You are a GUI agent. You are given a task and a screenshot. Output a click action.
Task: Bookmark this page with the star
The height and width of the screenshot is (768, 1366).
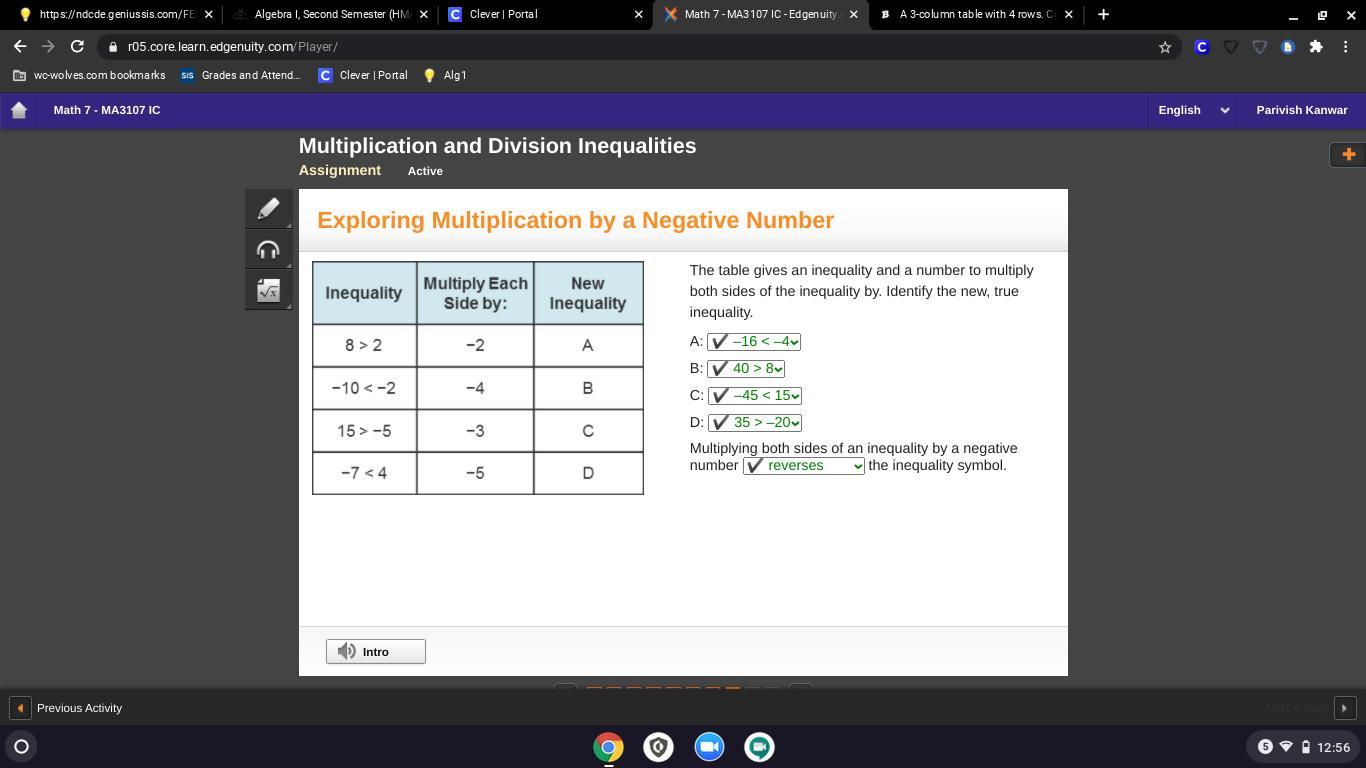click(1165, 47)
